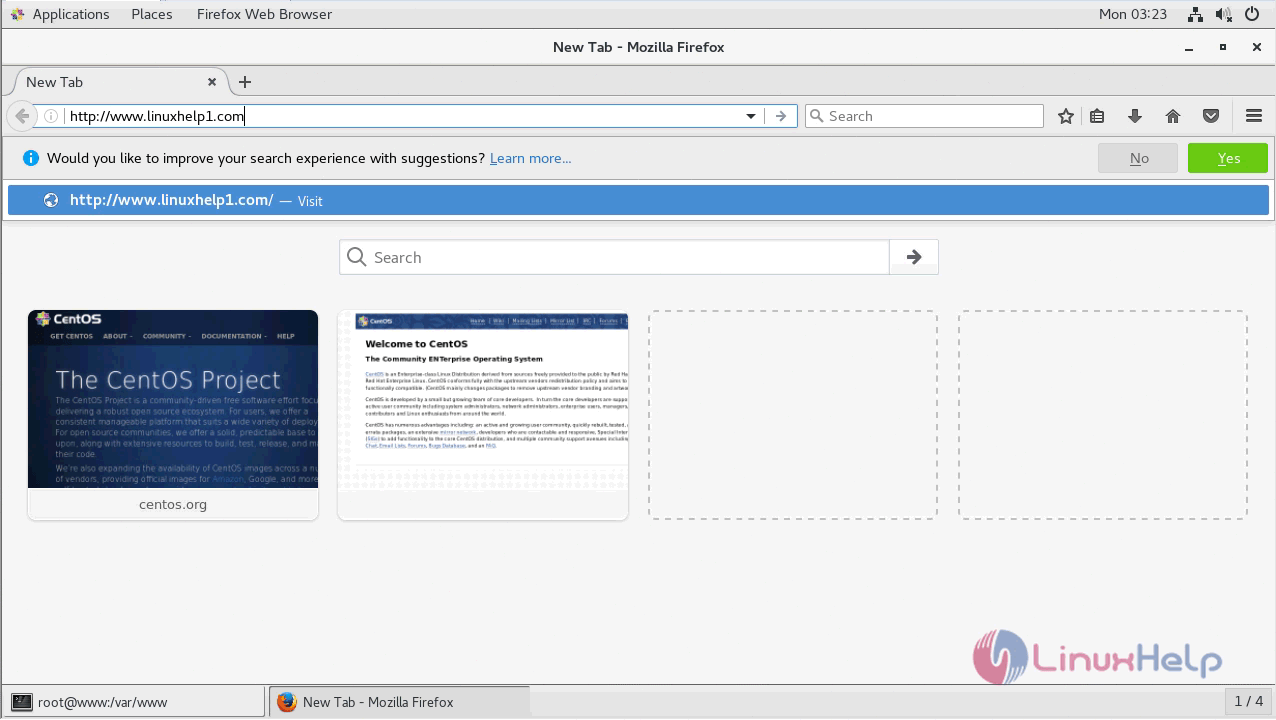The width and height of the screenshot is (1276, 720).
Task: Minimize the Firefox window
Action: point(1189,47)
